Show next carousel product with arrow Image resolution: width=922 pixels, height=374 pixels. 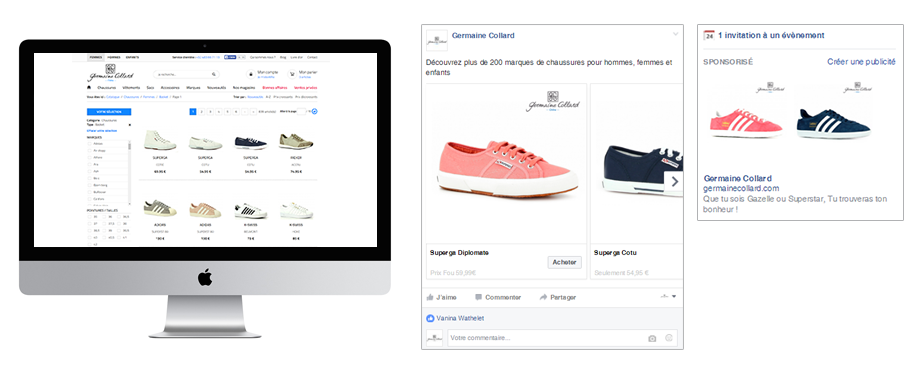coord(674,182)
